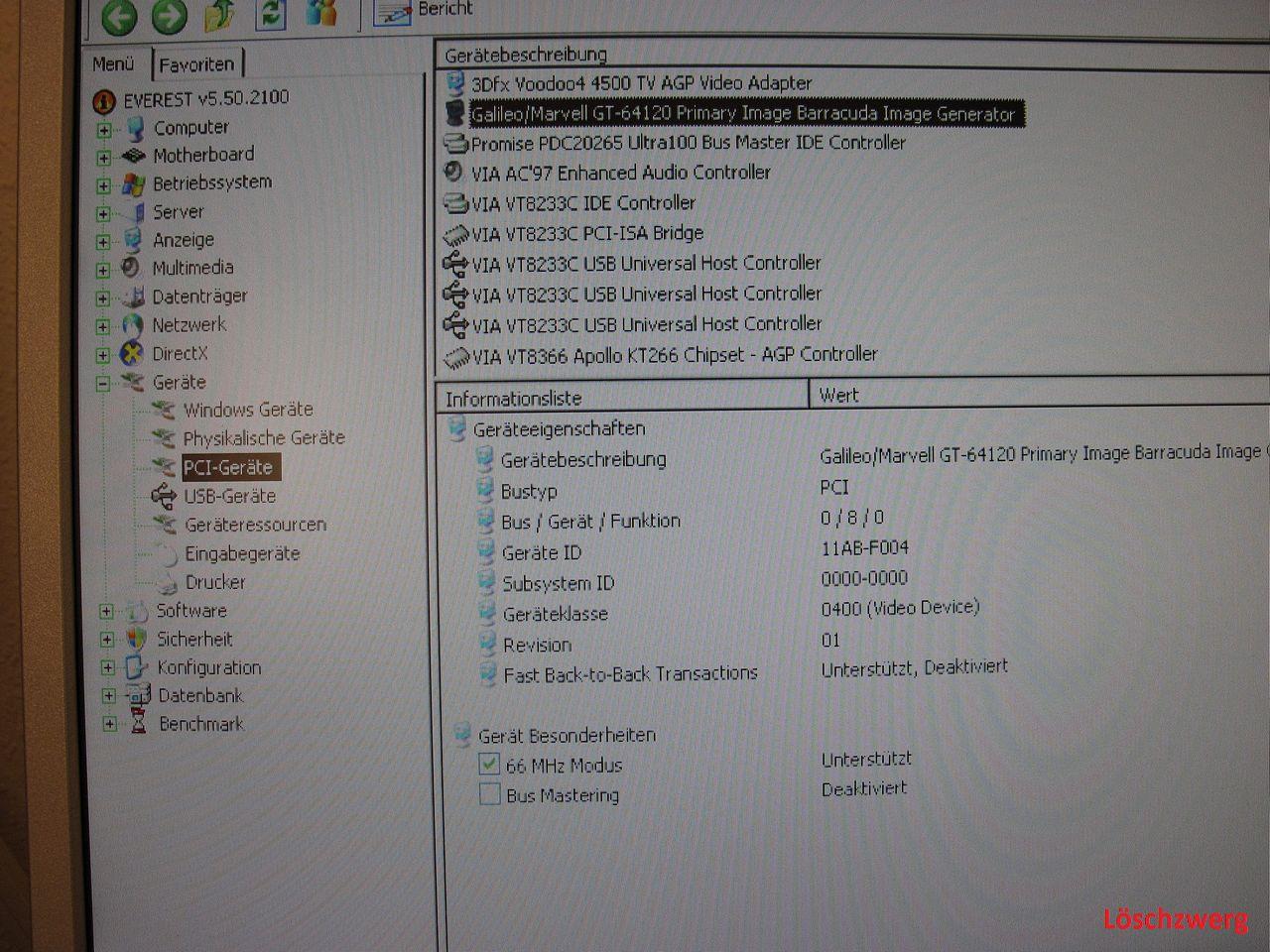Expand the Betriebssystem tree node
Viewport: 1270px width, 952px height.
[103, 185]
